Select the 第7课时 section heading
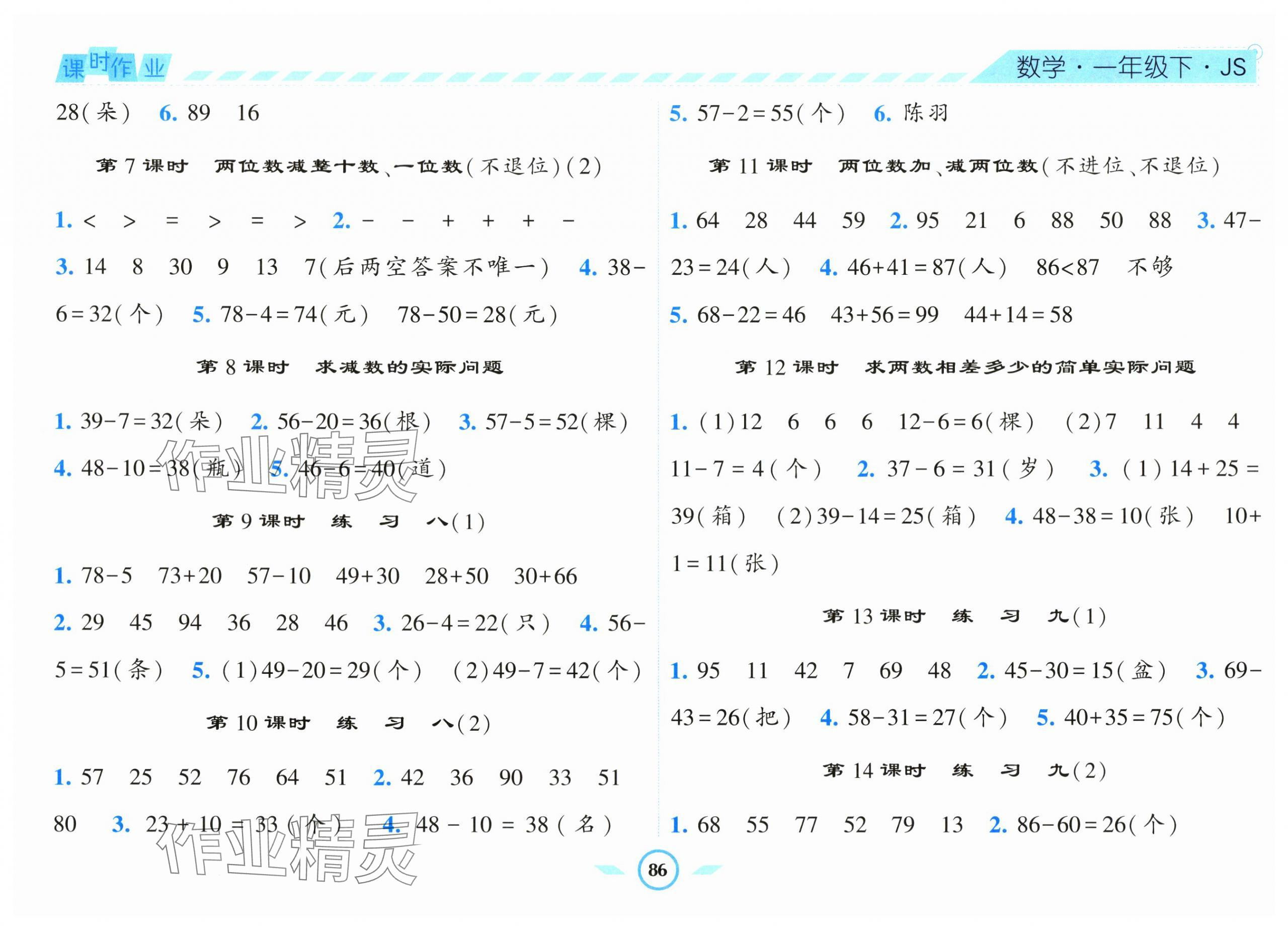1288x930 pixels. pyautogui.click(x=349, y=167)
